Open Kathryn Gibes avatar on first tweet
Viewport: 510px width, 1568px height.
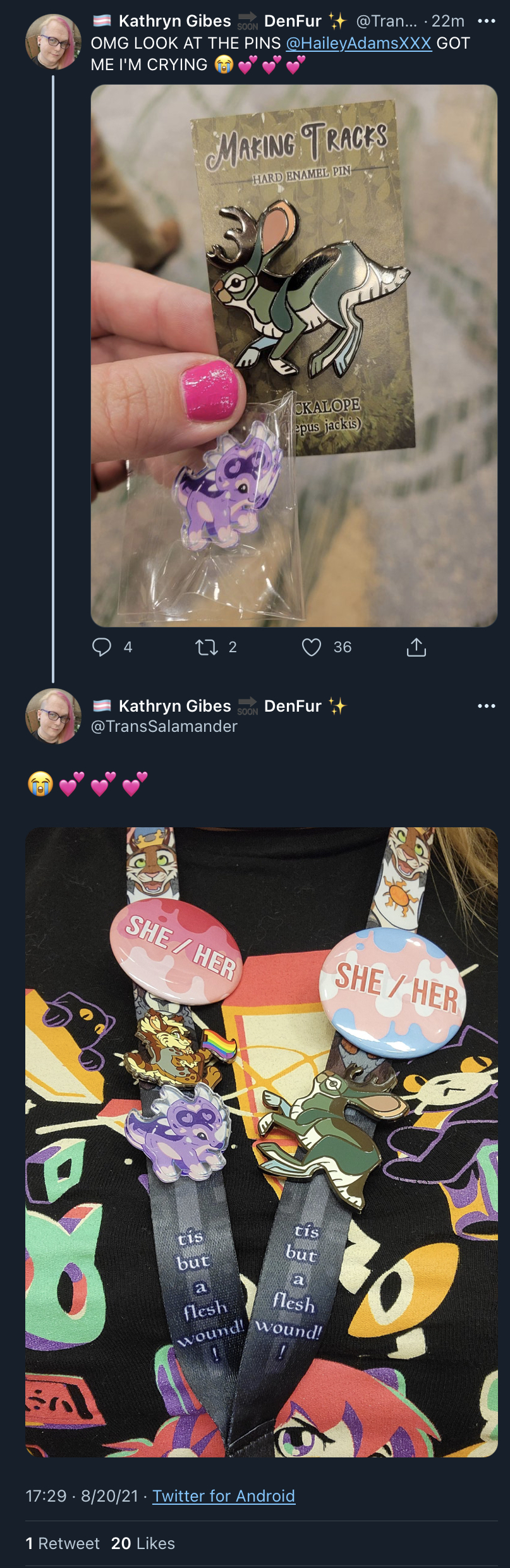(53, 42)
